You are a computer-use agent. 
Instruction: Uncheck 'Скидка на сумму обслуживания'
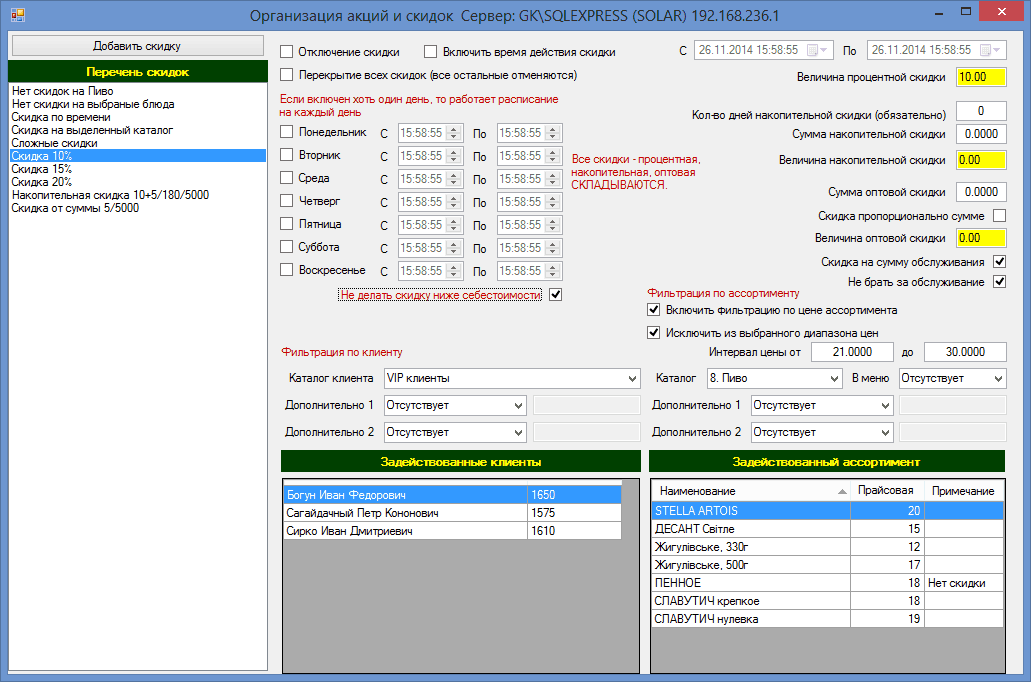[999, 261]
